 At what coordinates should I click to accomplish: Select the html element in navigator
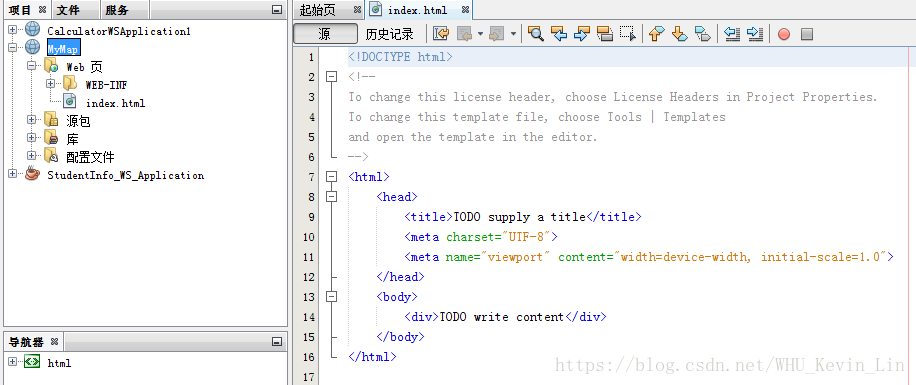tap(59, 363)
